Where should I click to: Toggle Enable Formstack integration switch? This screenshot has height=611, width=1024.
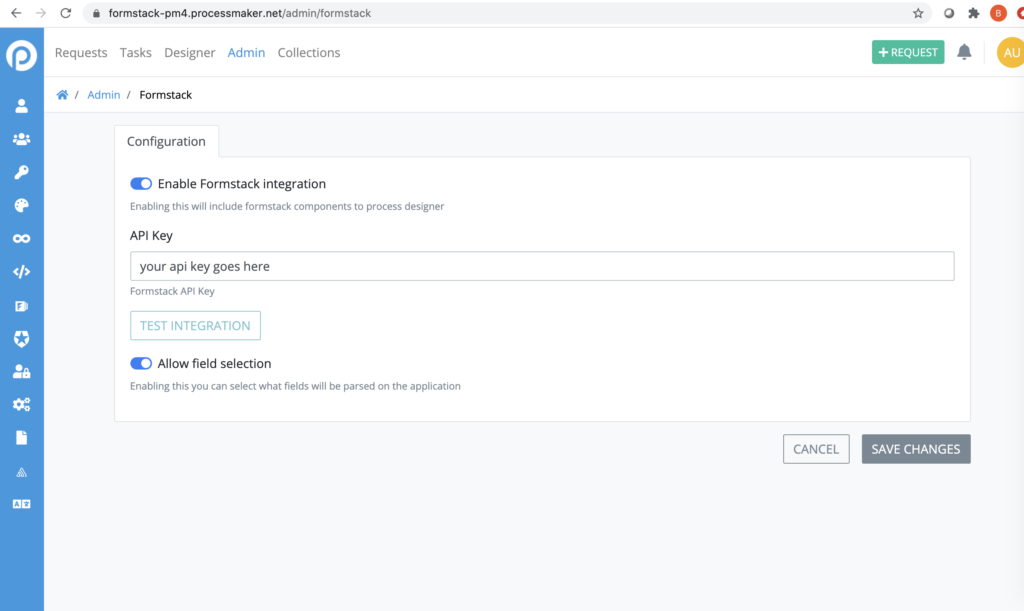point(141,183)
